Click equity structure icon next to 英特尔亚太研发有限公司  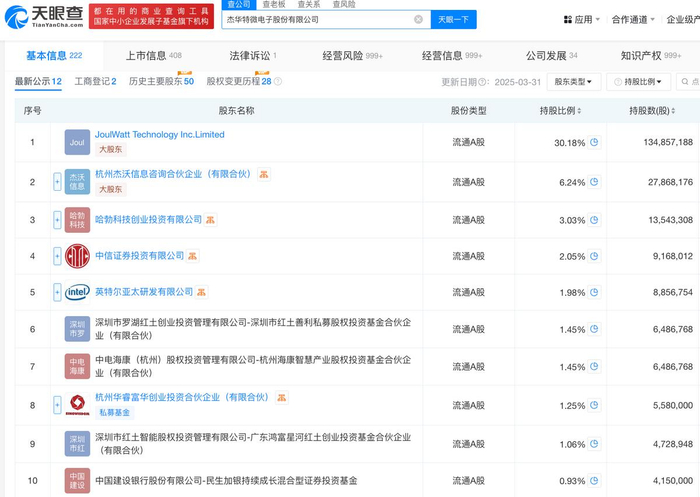(202, 292)
